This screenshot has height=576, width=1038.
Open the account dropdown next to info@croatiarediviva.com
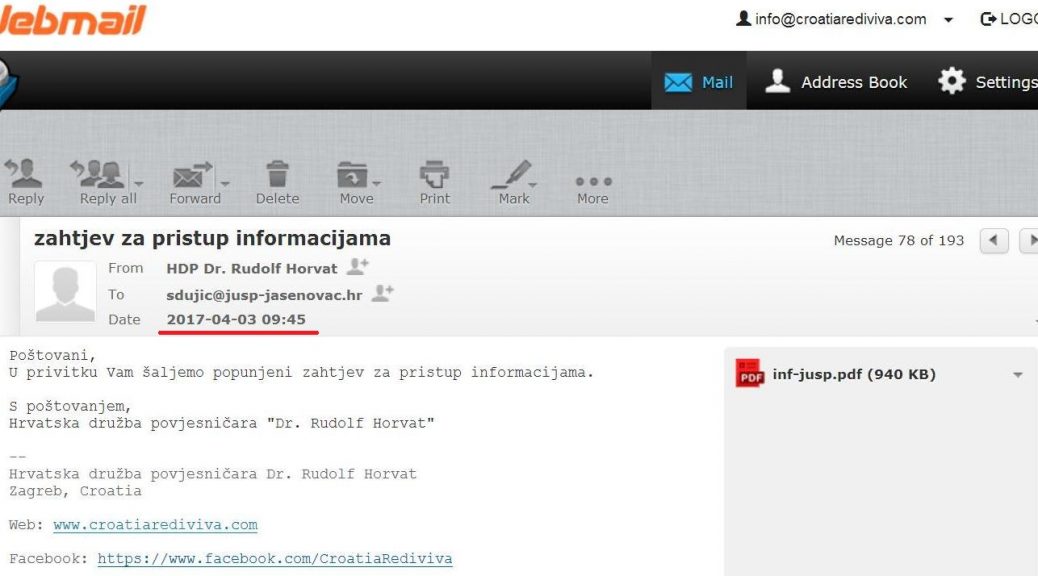coord(948,19)
